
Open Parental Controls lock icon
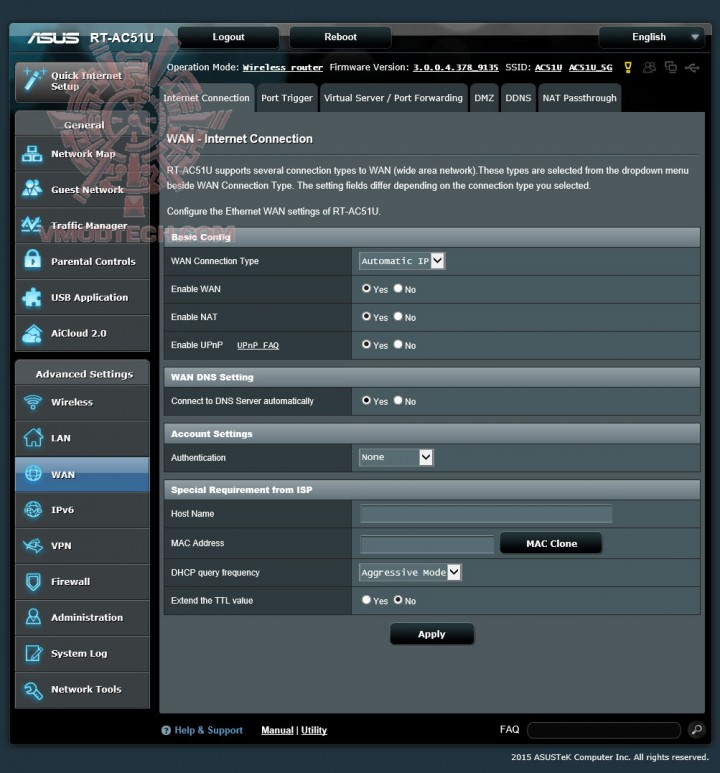33,260
